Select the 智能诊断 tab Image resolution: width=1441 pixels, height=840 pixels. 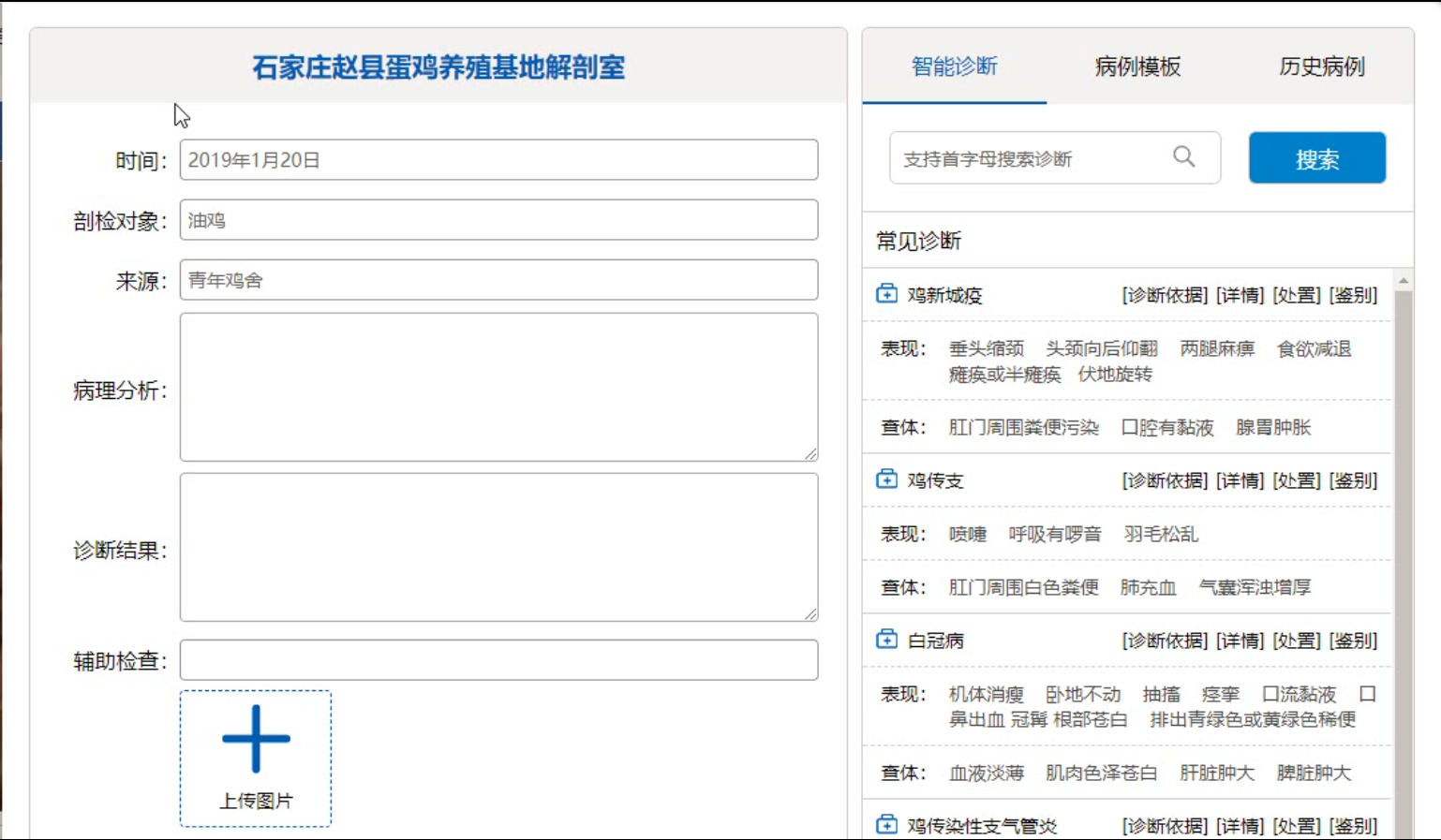point(954,66)
